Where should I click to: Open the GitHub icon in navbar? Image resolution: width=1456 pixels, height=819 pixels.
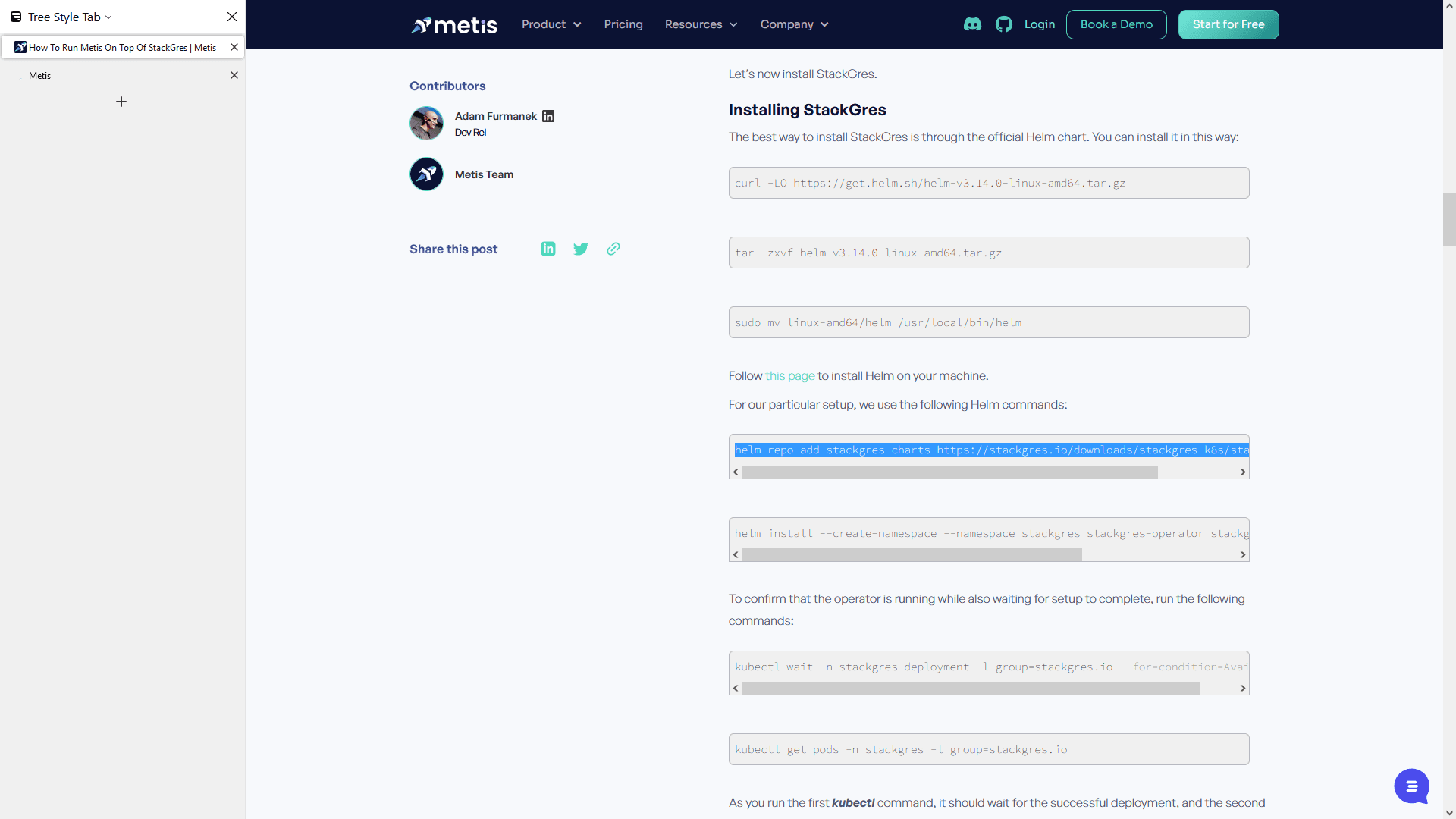pos(1004,24)
